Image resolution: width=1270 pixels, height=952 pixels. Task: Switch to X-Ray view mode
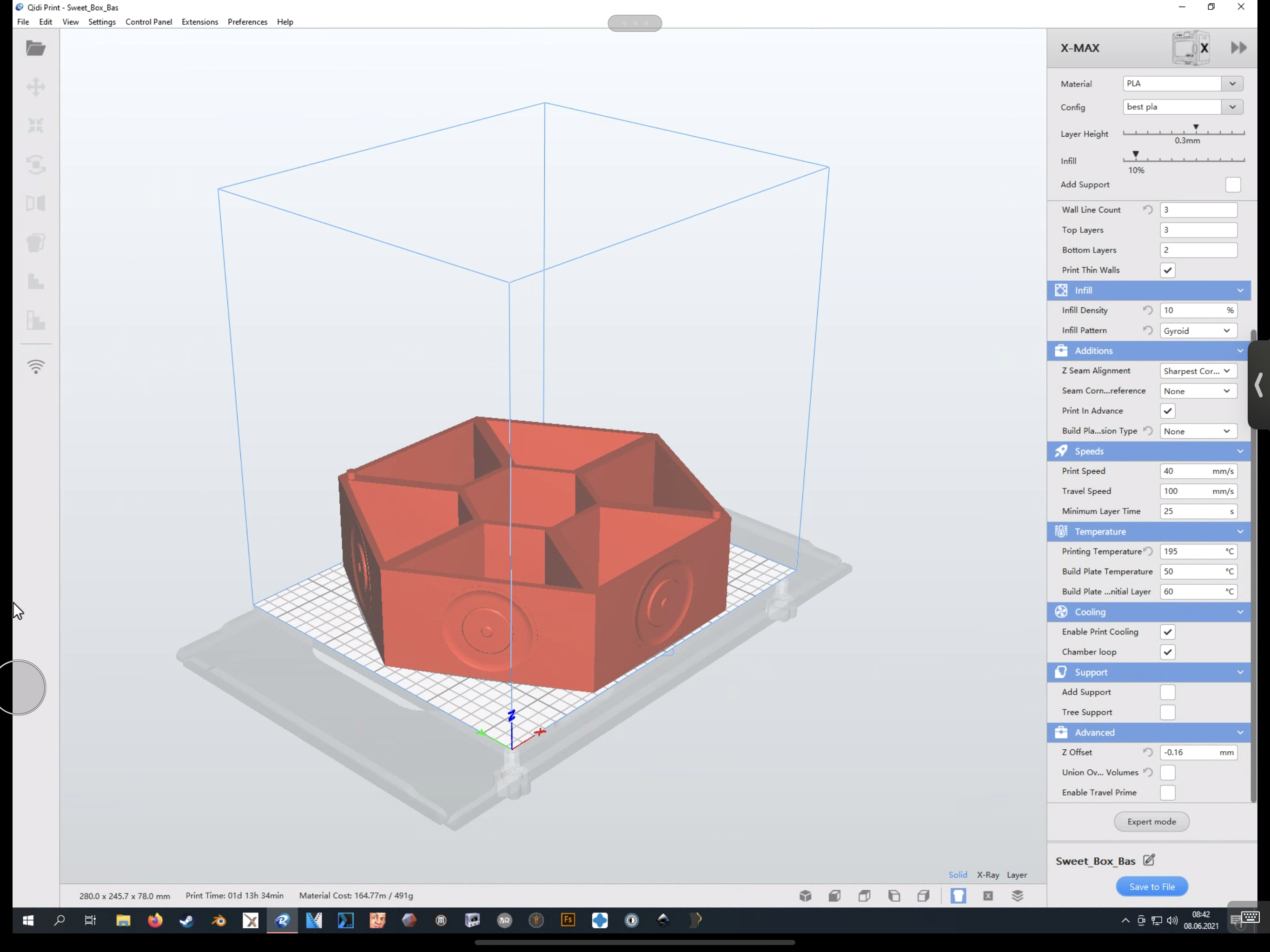click(987, 874)
